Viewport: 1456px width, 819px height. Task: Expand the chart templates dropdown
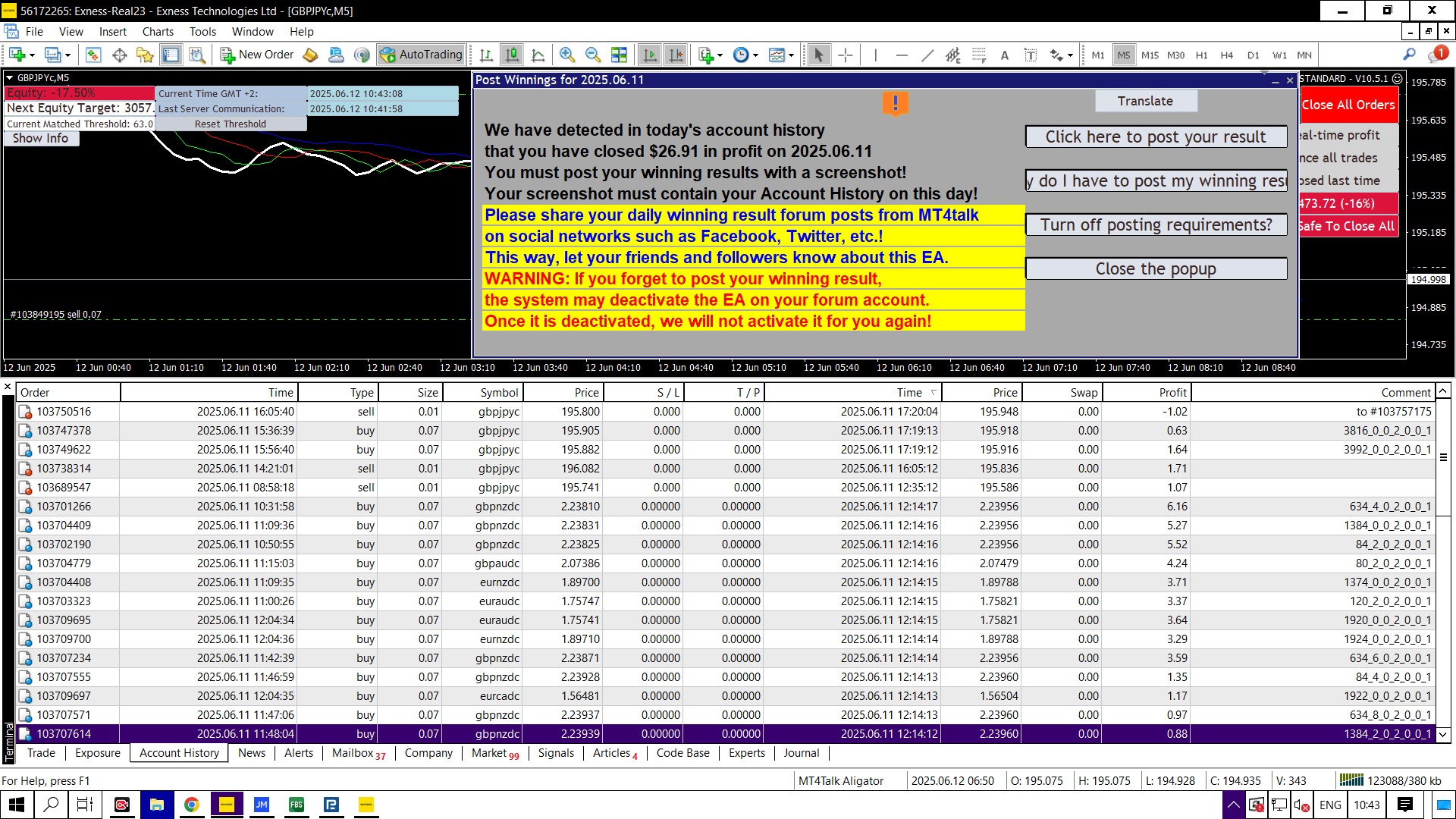coord(791,55)
